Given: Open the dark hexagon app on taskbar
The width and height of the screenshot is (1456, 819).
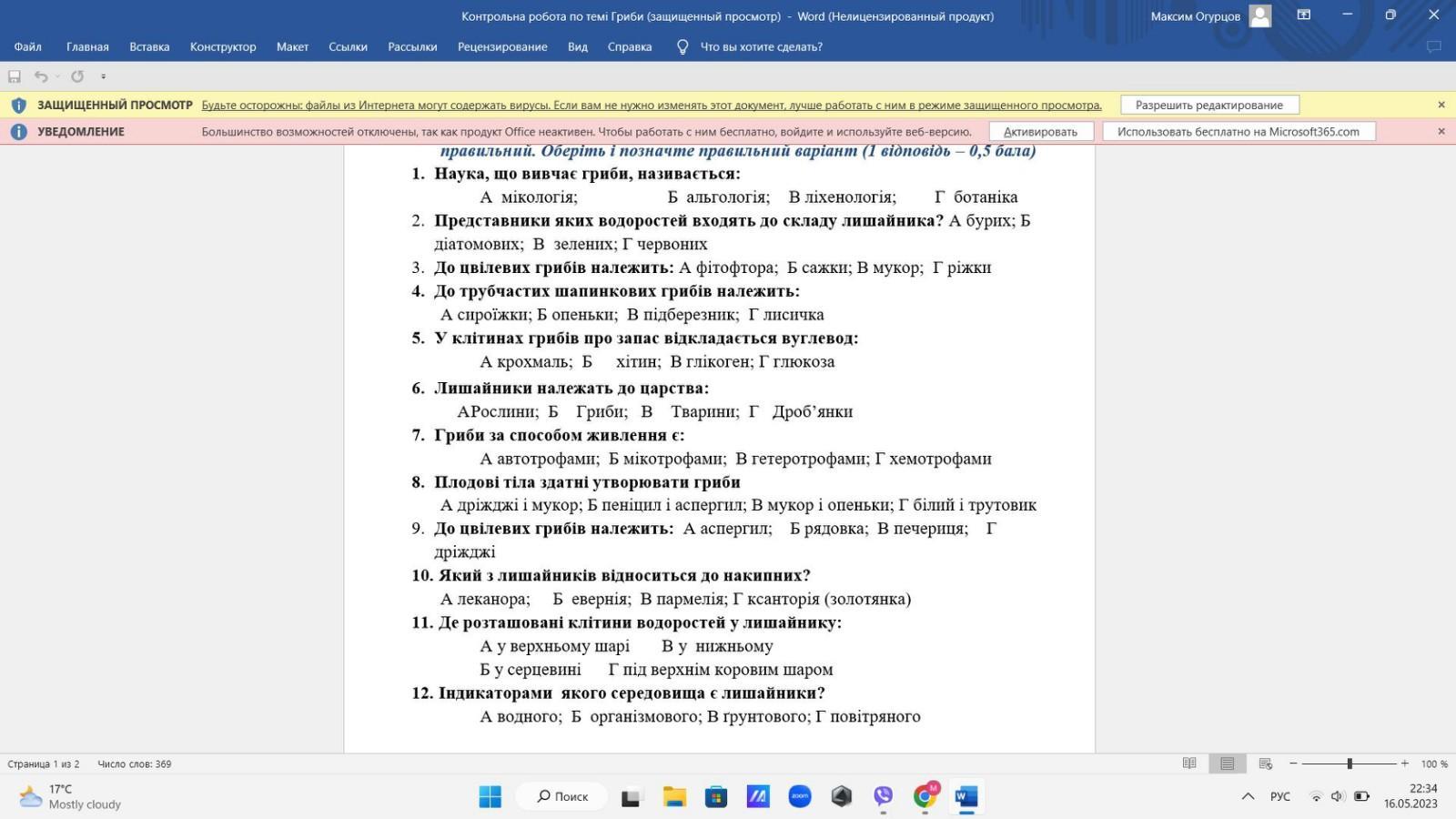Looking at the screenshot, I should point(842,796).
